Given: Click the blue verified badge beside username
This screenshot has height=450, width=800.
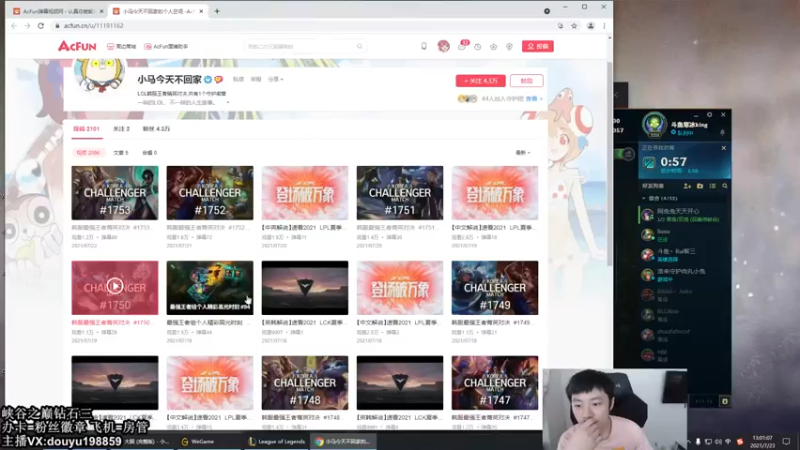Looking at the screenshot, I should [x=208, y=80].
